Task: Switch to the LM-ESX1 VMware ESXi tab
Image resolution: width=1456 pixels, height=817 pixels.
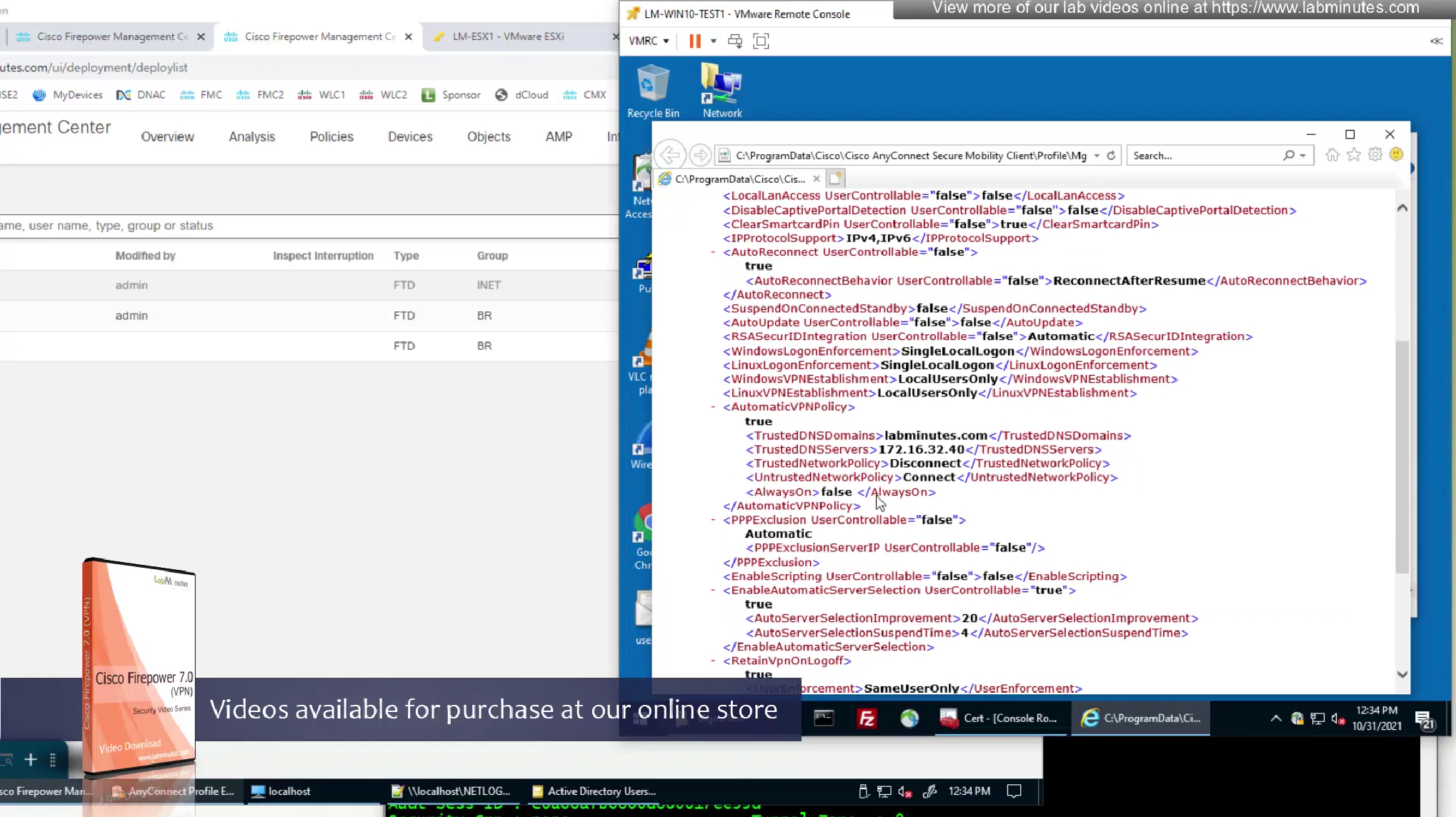Action: point(508,36)
